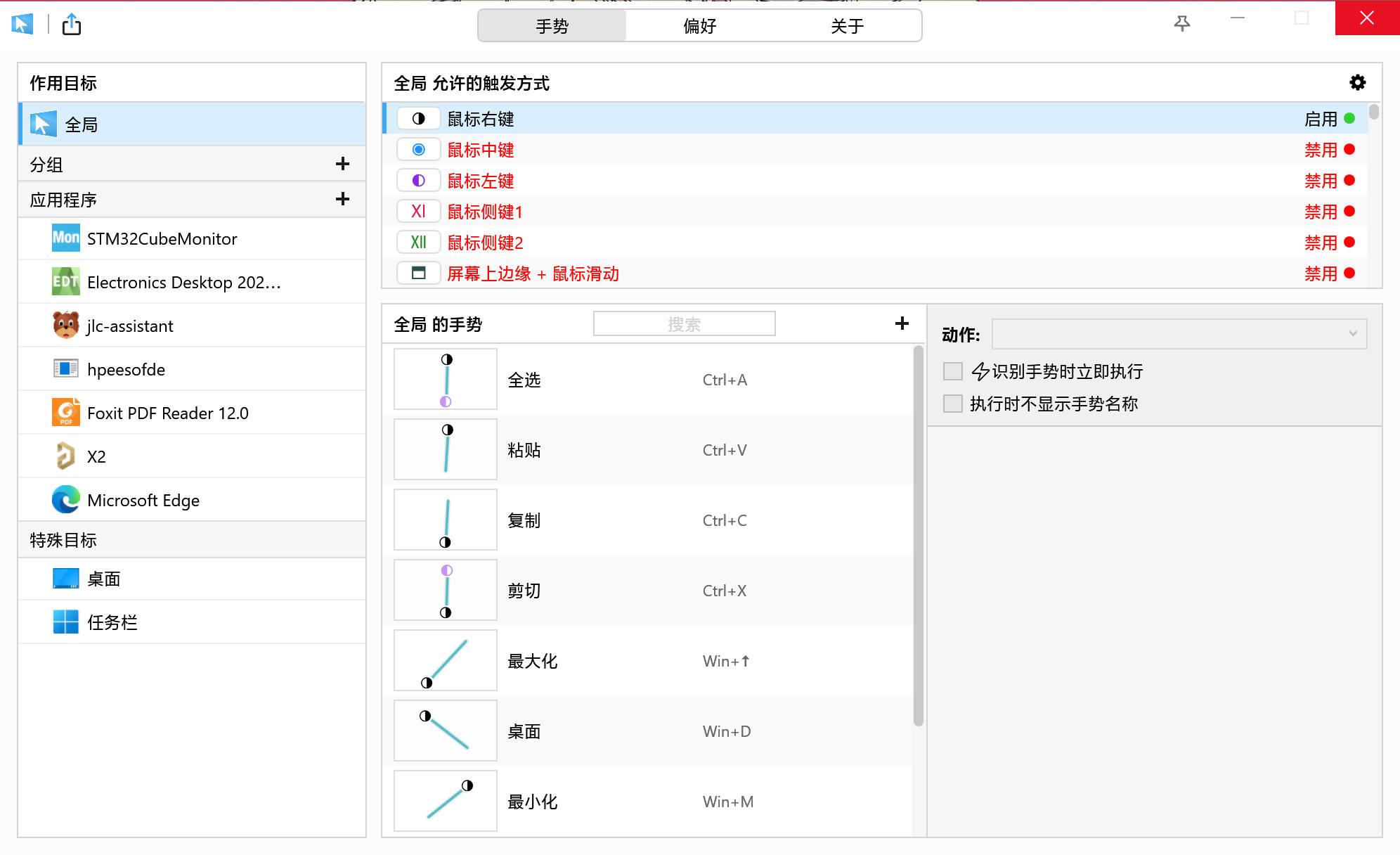Click the gesture list vertical scrollbar
1400x855 pixels.
click(918, 534)
